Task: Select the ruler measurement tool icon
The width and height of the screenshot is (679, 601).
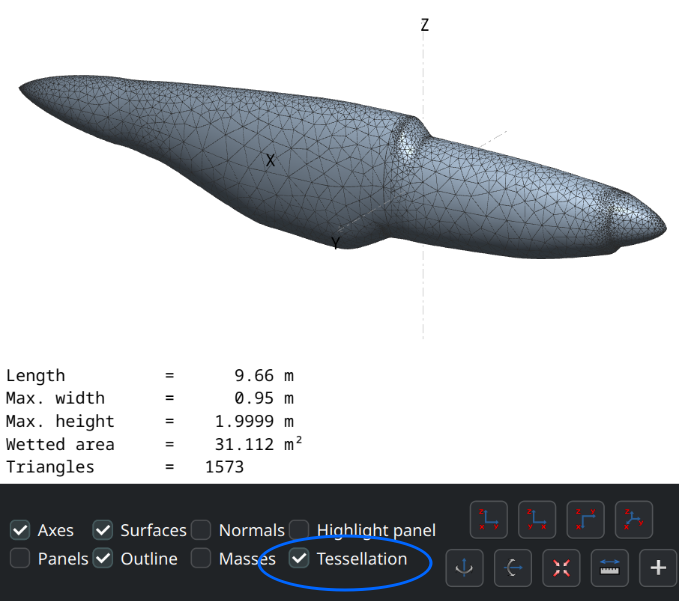Action: tap(609, 567)
